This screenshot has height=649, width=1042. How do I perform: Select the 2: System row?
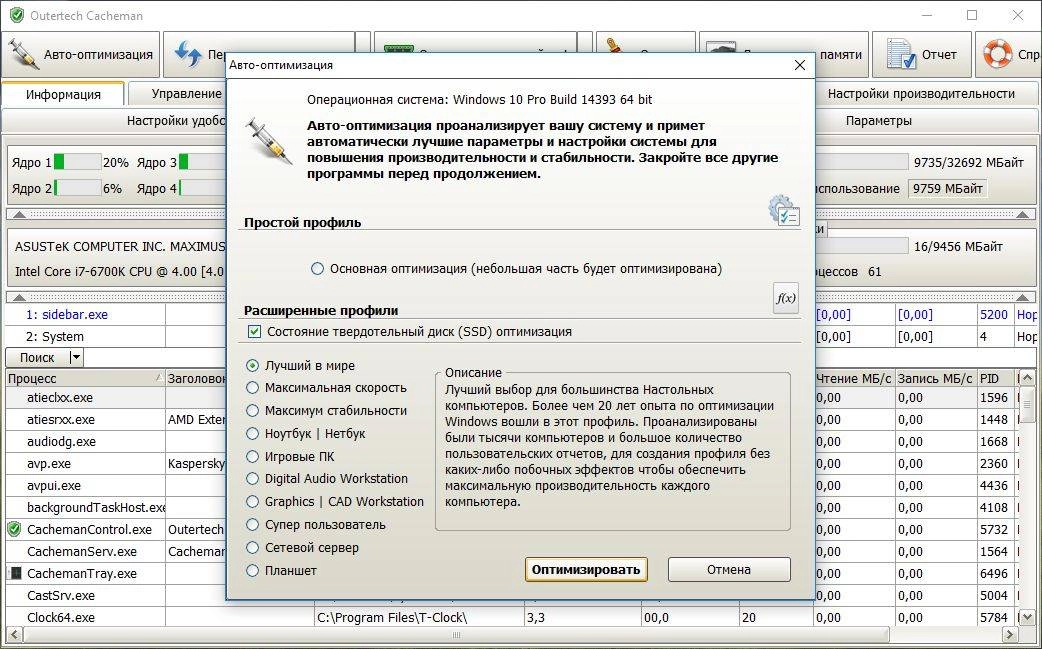[x=54, y=337]
